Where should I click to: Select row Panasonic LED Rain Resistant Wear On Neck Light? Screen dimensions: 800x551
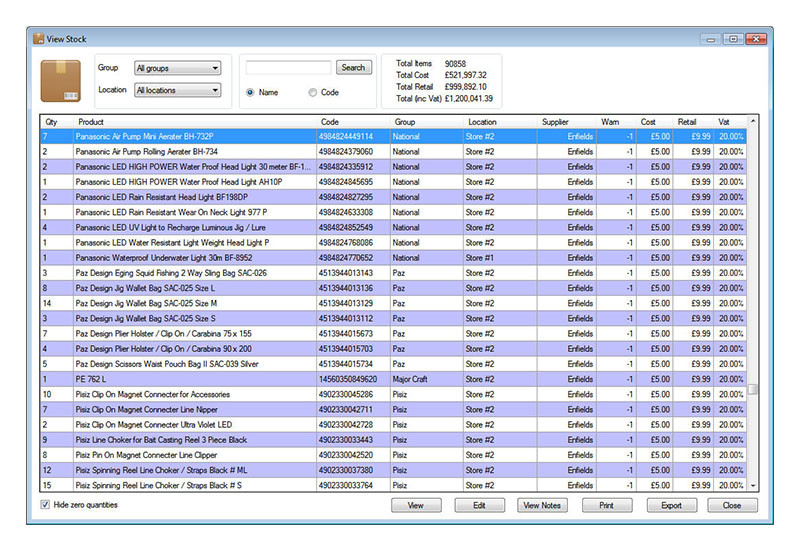[x=393, y=212]
